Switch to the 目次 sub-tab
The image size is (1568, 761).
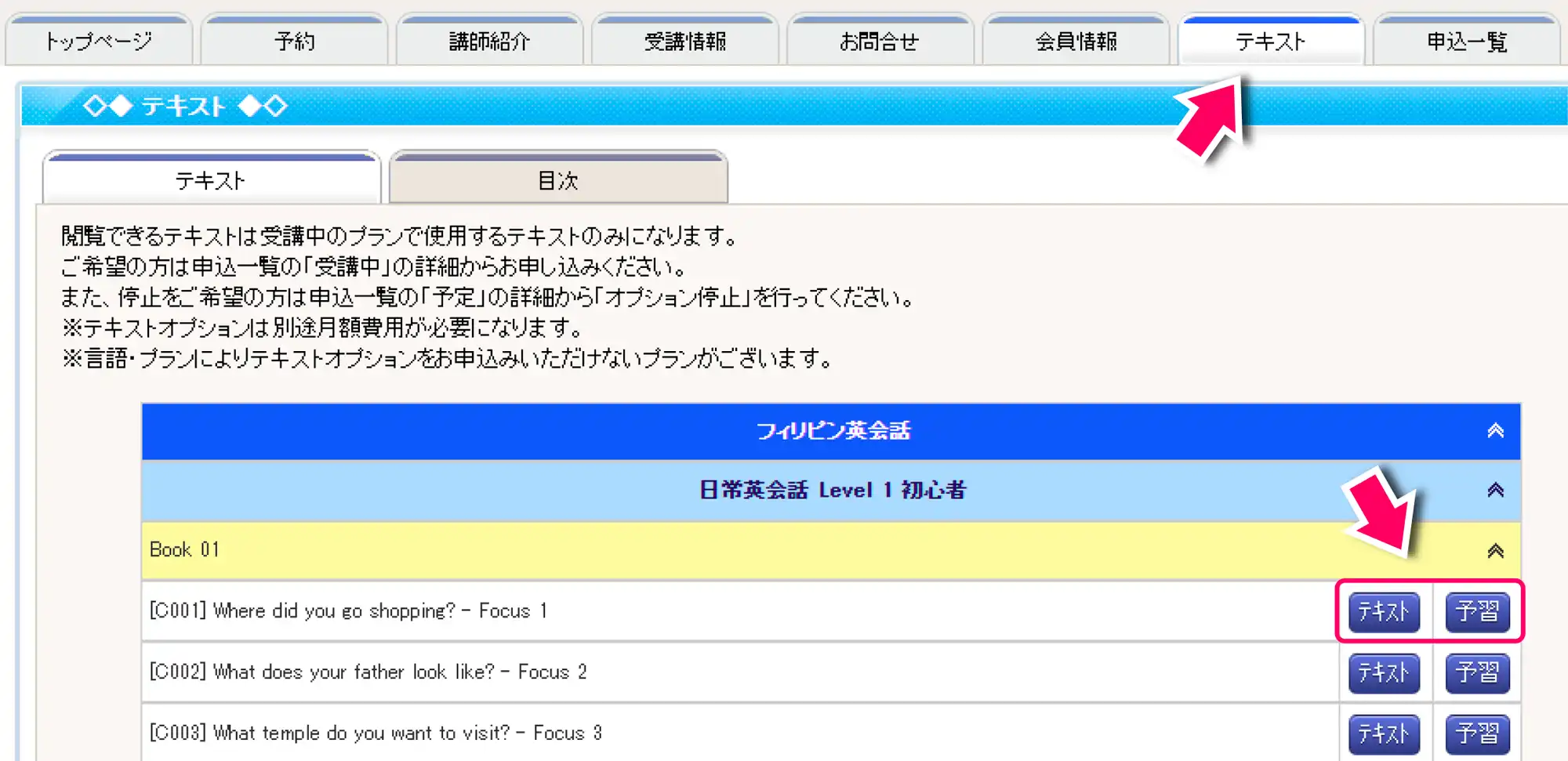[x=558, y=180]
